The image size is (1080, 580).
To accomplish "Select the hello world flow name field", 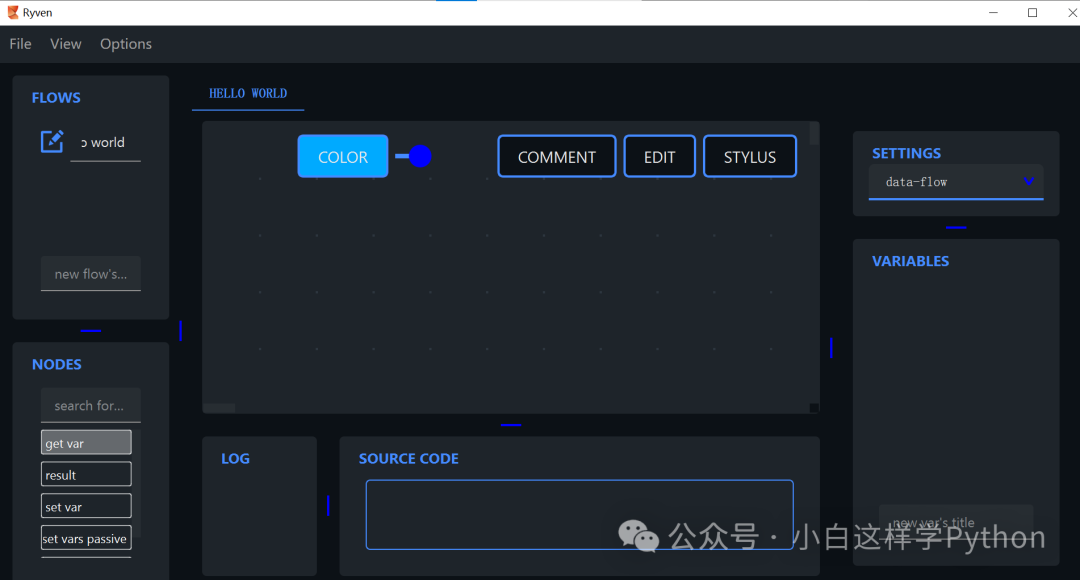I will [105, 143].
